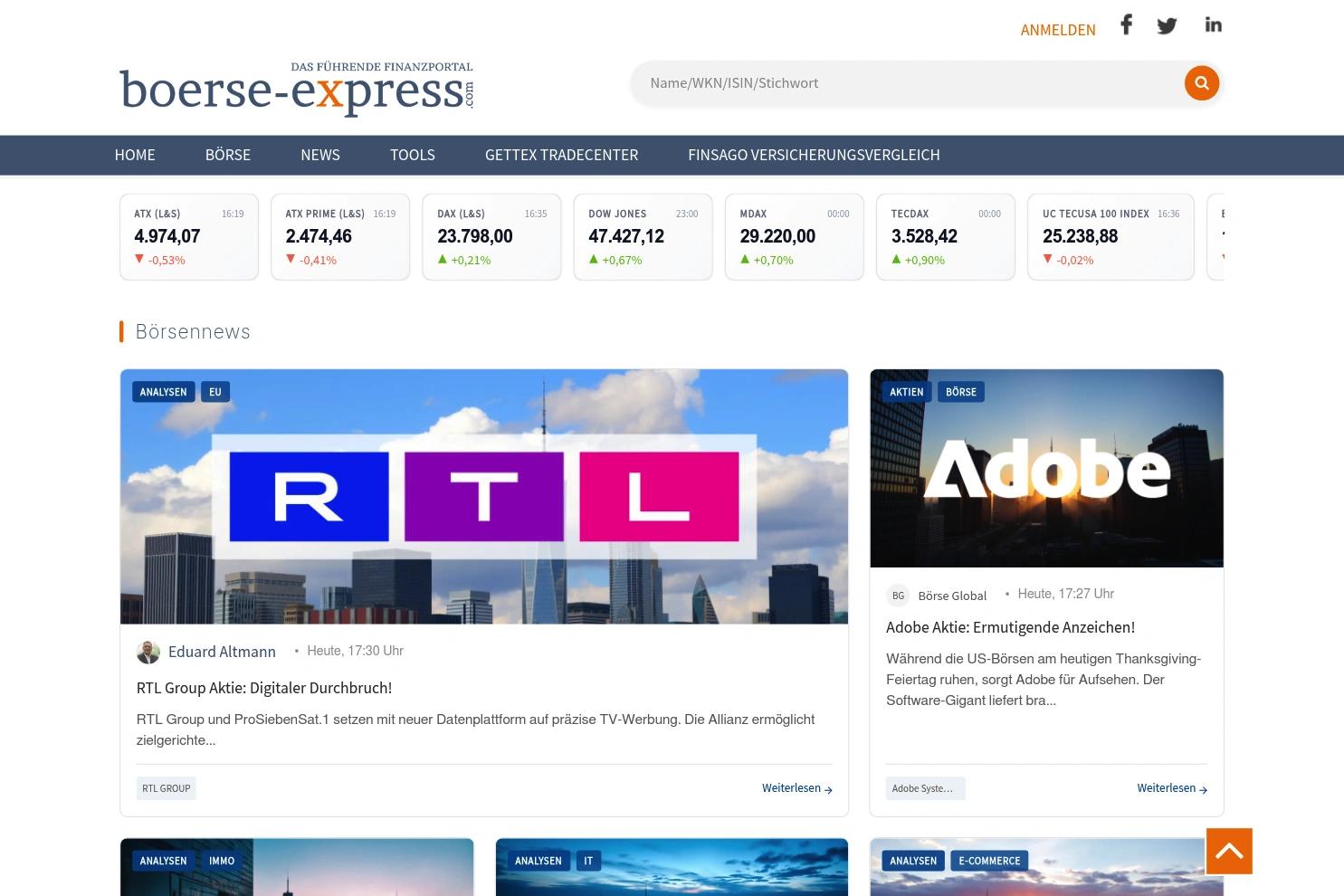Open the HOME menu item
Image resolution: width=1344 pixels, height=896 pixels.
(135, 155)
